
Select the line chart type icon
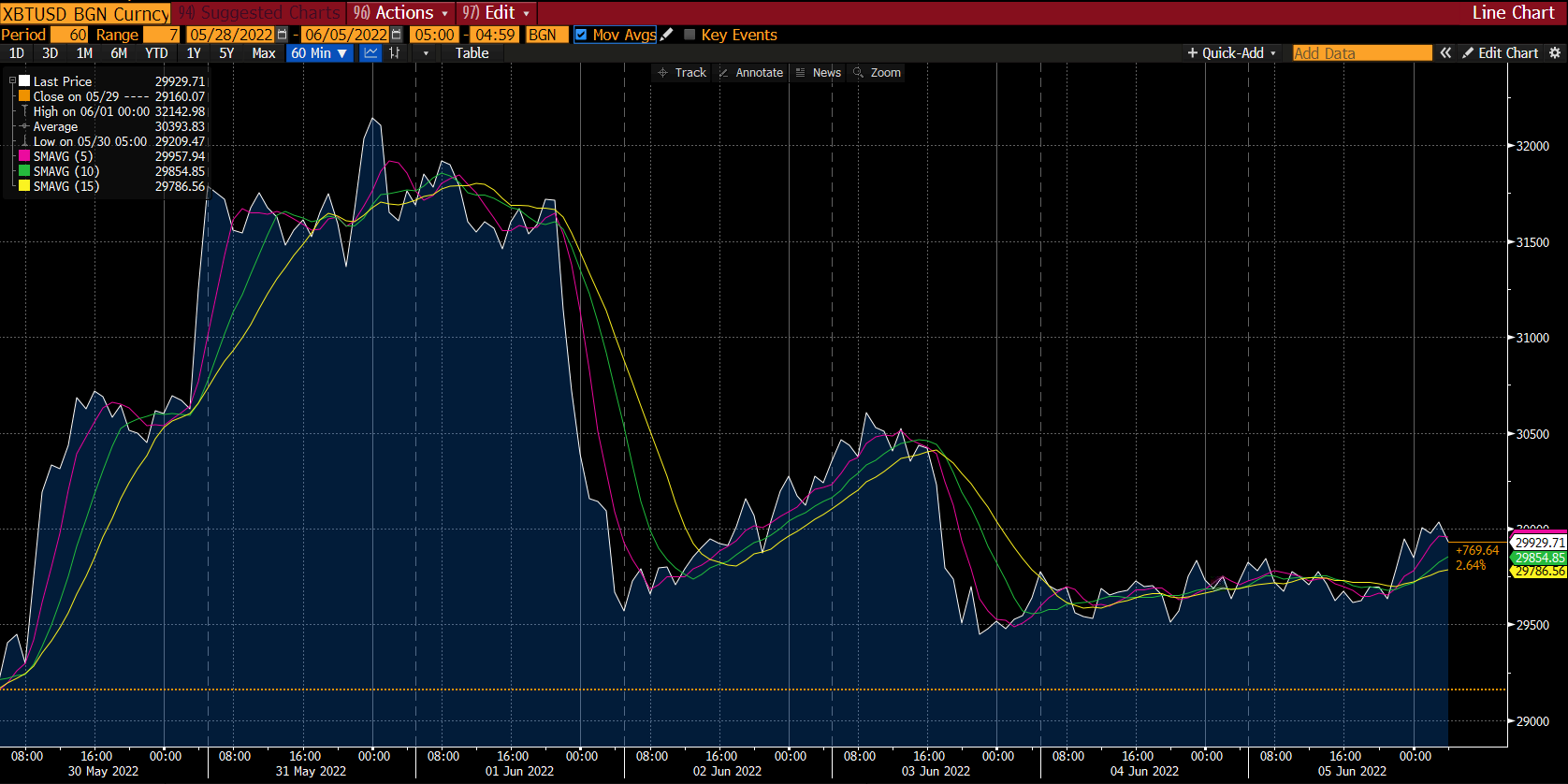pos(371,53)
